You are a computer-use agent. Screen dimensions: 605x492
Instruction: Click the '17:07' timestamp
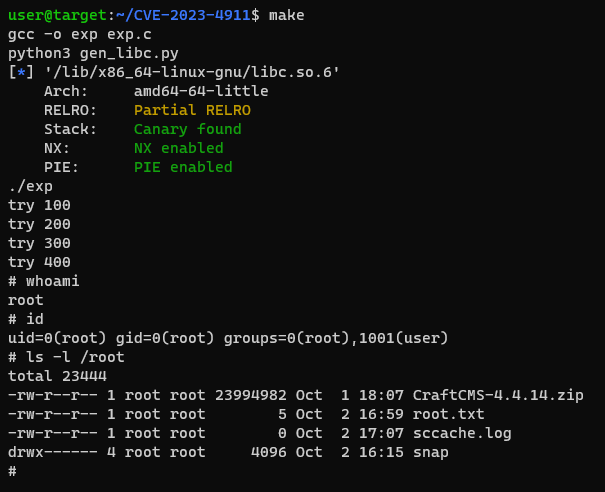tap(381, 433)
